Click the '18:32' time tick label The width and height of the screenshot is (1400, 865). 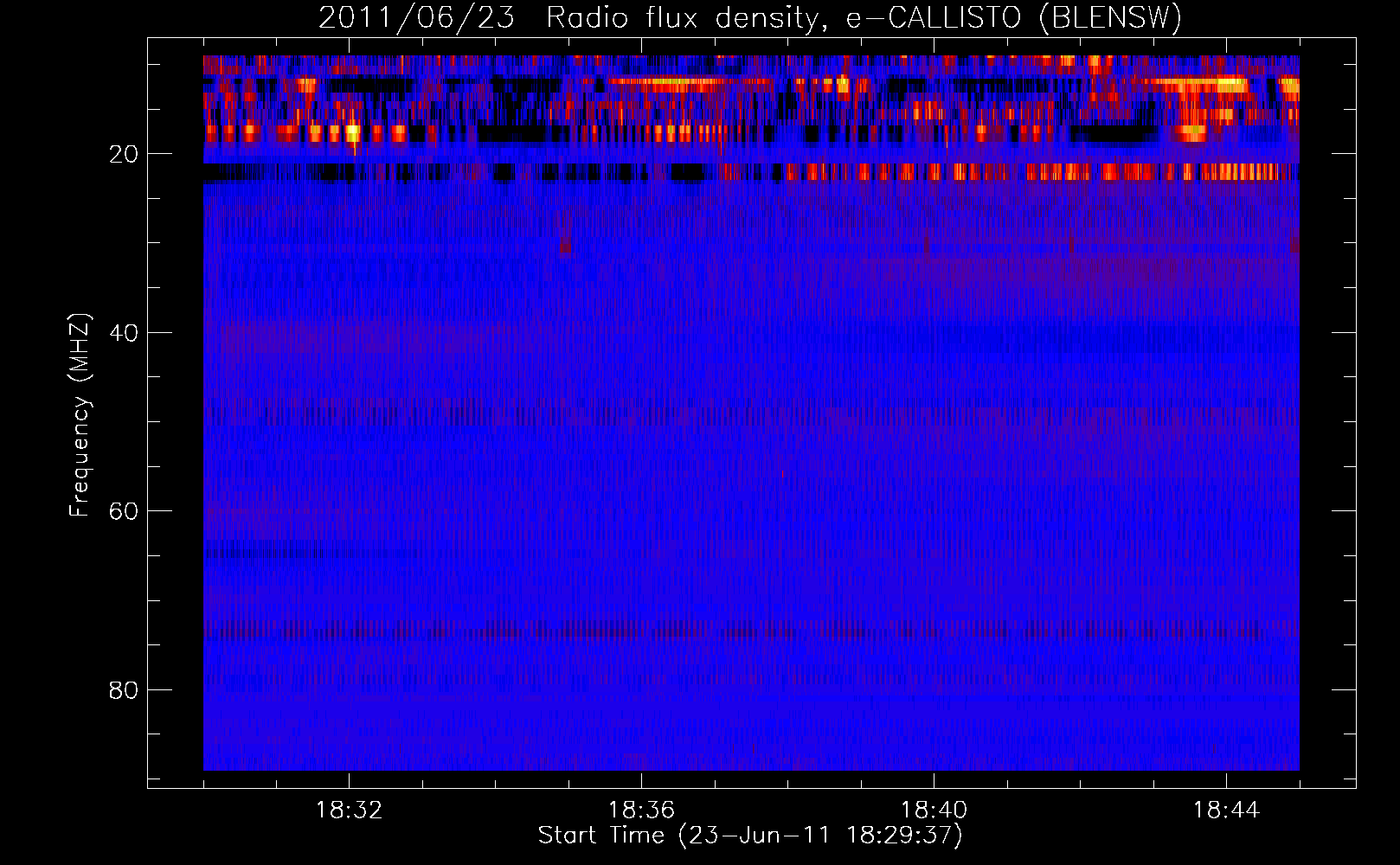(349, 811)
